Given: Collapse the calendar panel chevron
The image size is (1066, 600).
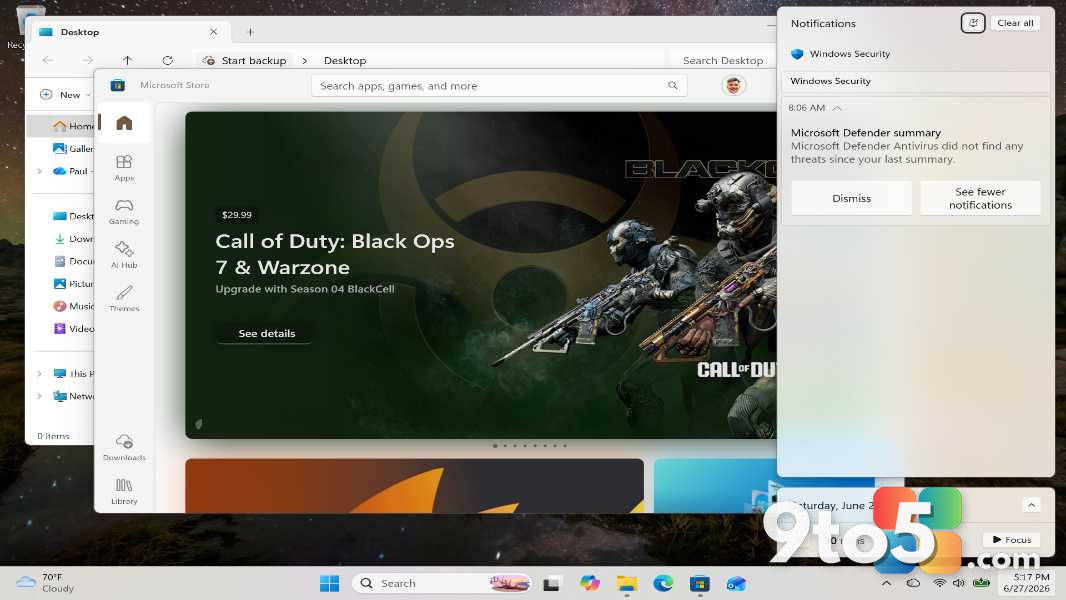Looking at the screenshot, I should (1031, 505).
